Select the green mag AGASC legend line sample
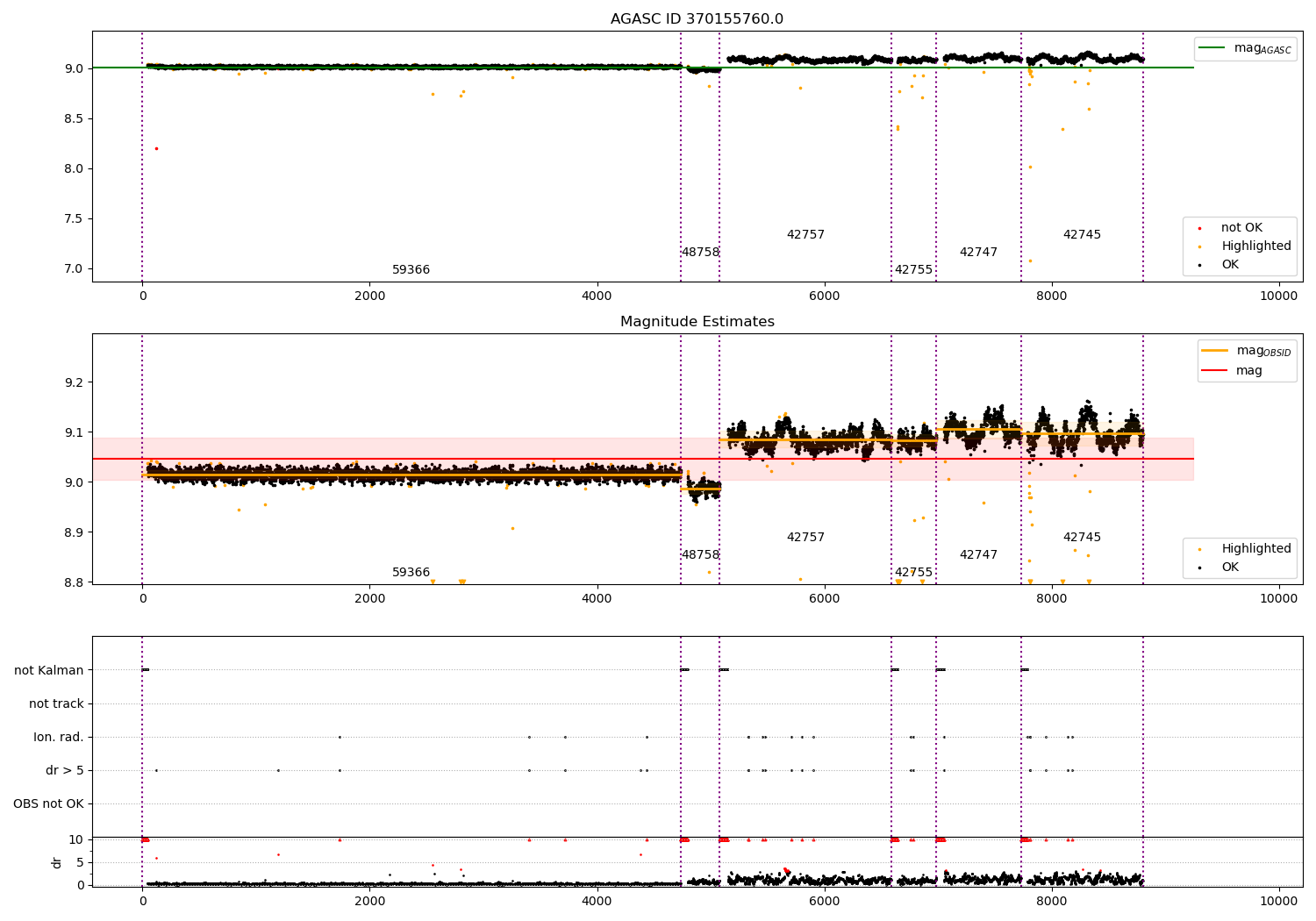This screenshot has height=921, width=1316. click(x=1213, y=48)
